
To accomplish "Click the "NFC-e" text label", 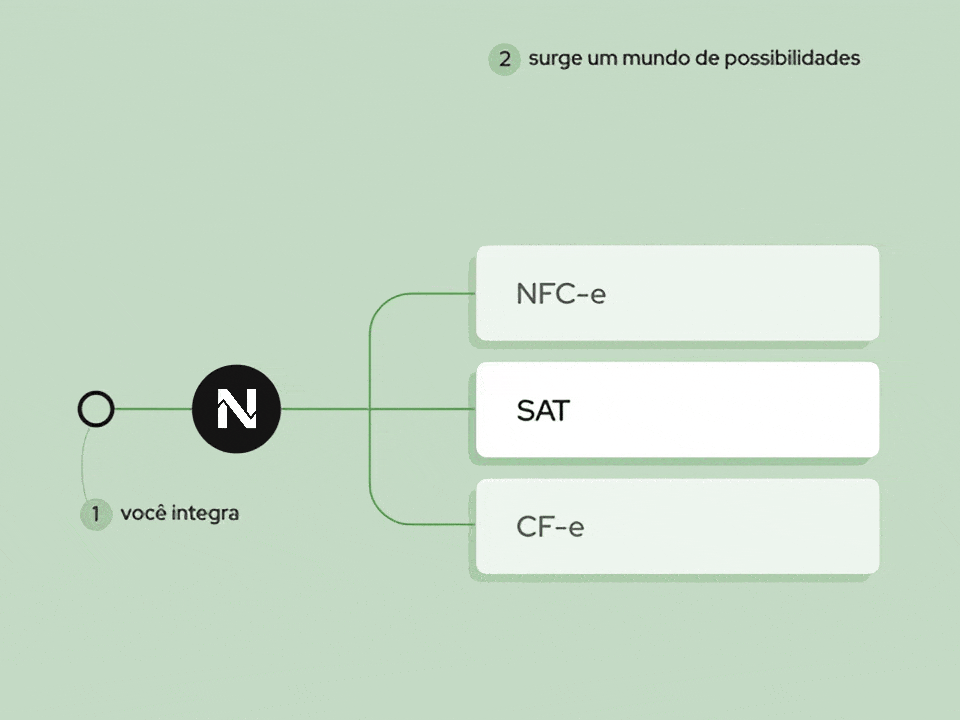I will point(561,294).
